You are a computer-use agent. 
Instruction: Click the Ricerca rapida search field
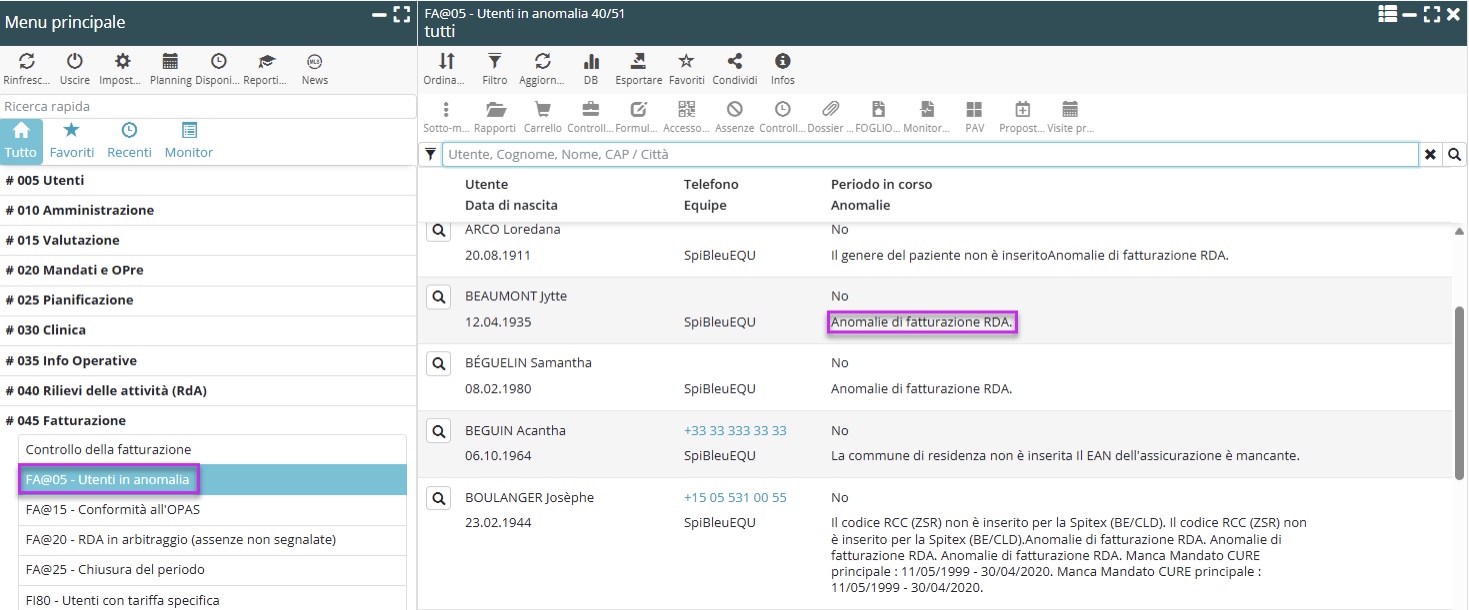coord(208,106)
